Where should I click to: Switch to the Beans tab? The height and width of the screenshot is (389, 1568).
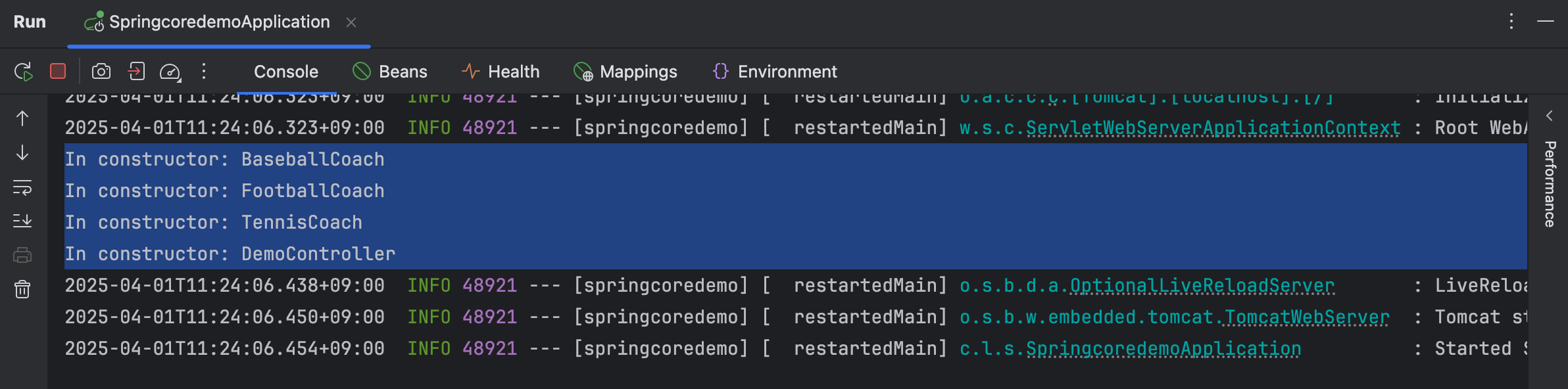click(390, 72)
